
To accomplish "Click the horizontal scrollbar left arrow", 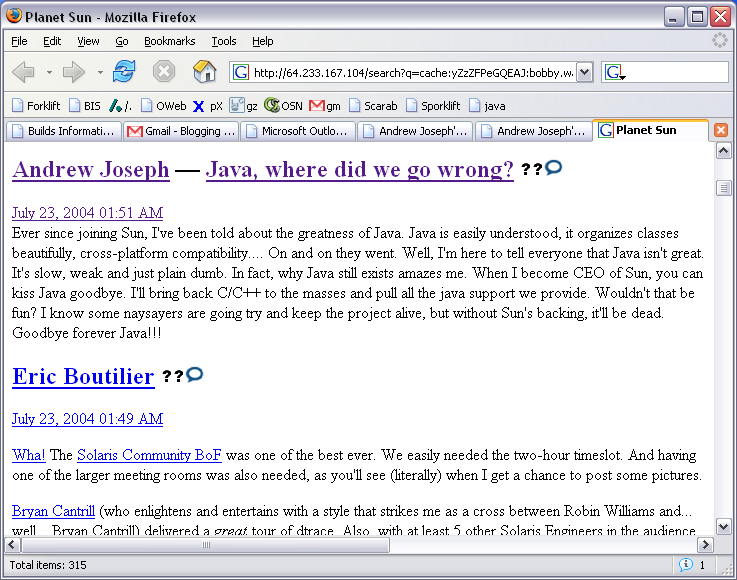I will [x=12, y=545].
